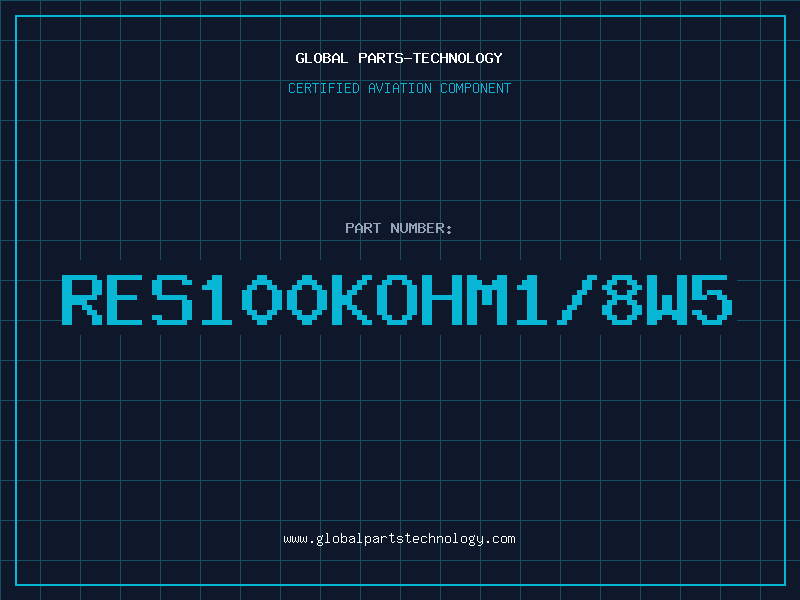Click the PART NUMBER: label
The image size is (800, 600).
pos(399,228)
